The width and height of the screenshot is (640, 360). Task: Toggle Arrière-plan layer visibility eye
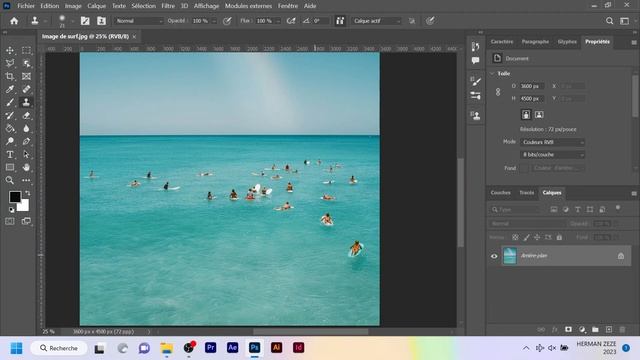pos(494,256)
